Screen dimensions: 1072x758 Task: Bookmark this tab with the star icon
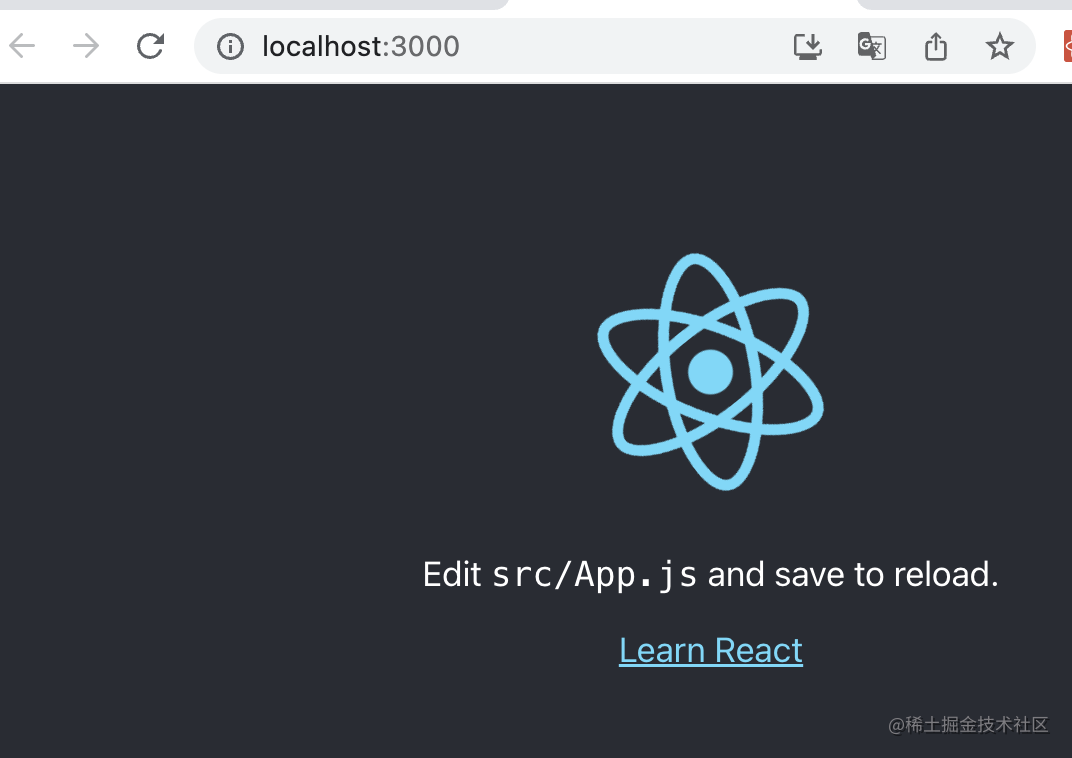[x=1000, y=46]
